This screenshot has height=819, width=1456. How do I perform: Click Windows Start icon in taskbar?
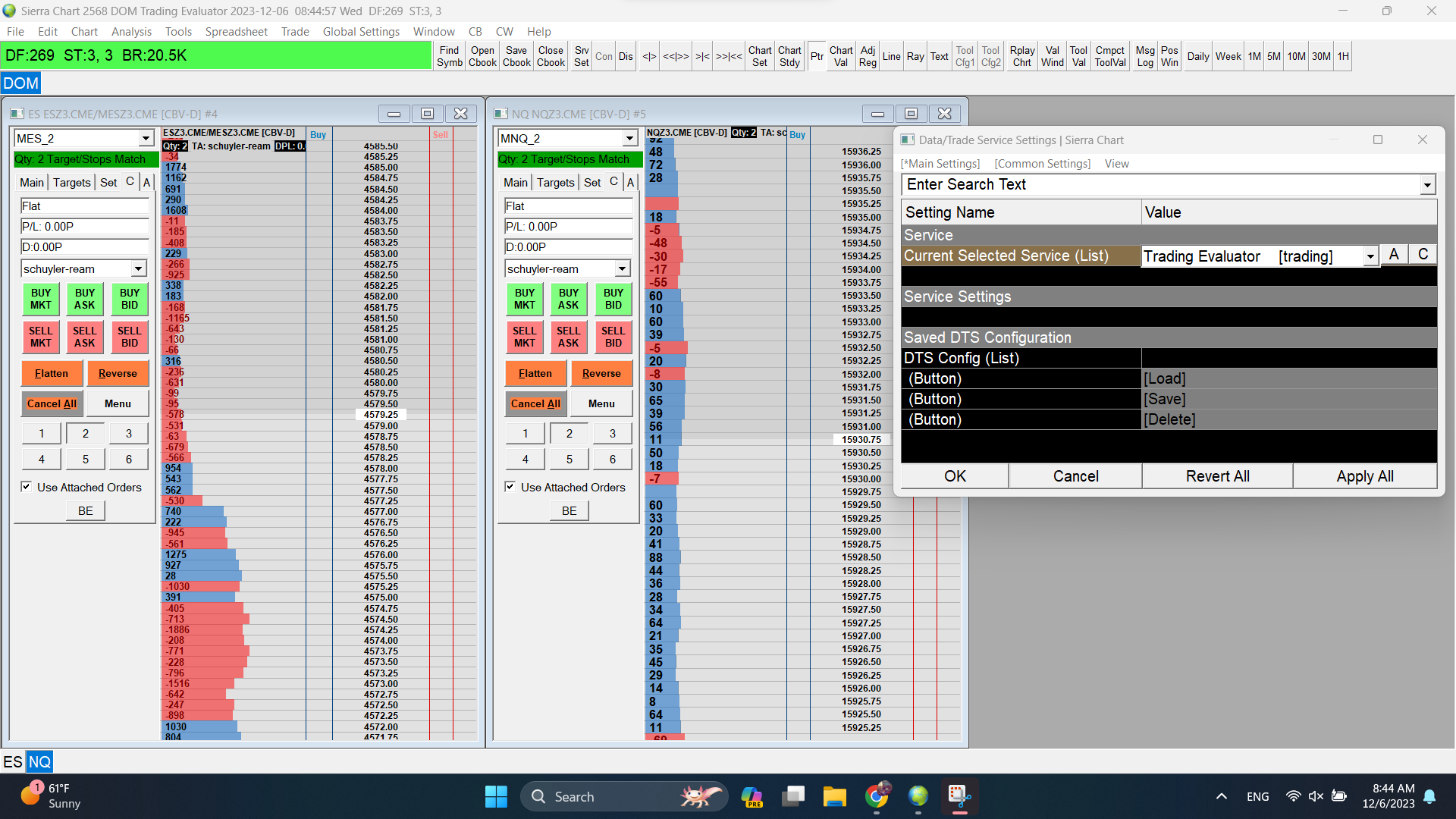tap(496, 796)
